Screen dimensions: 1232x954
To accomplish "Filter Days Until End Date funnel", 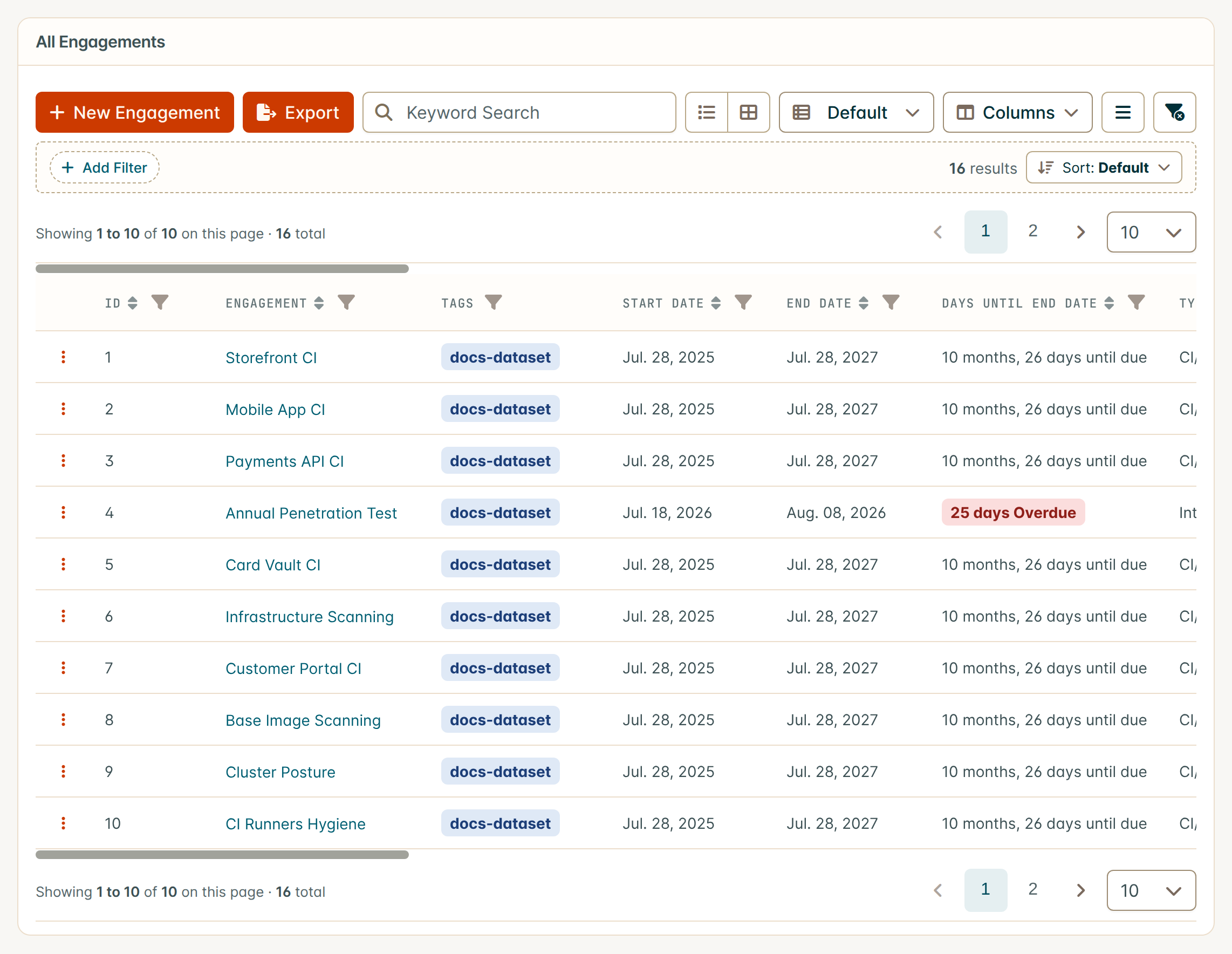I will pos(1136,303).
